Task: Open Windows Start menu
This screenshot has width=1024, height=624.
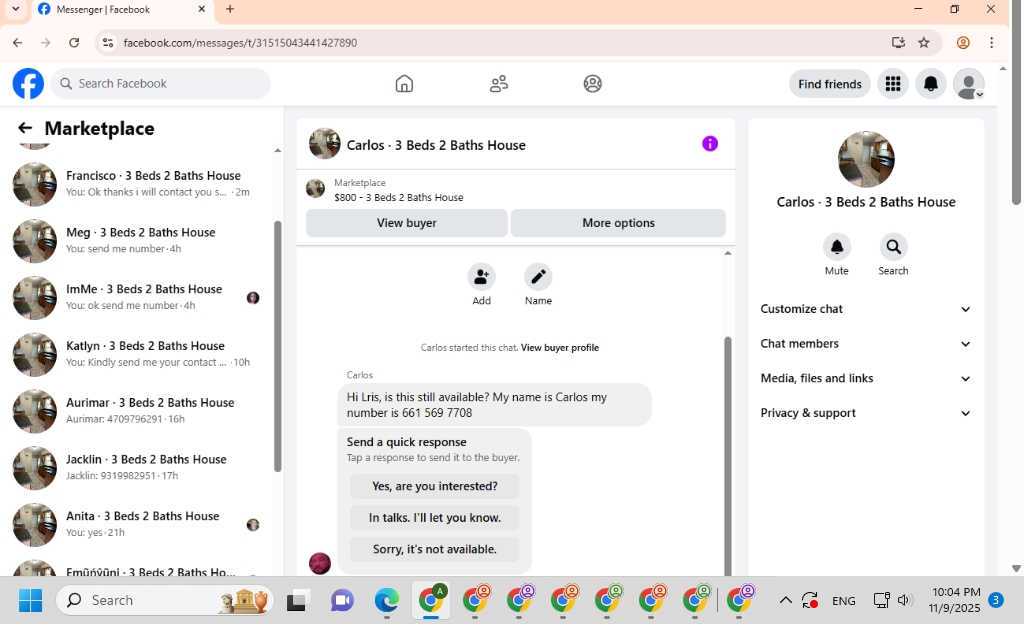Action: pyautogui.click(x=30, y=601)
